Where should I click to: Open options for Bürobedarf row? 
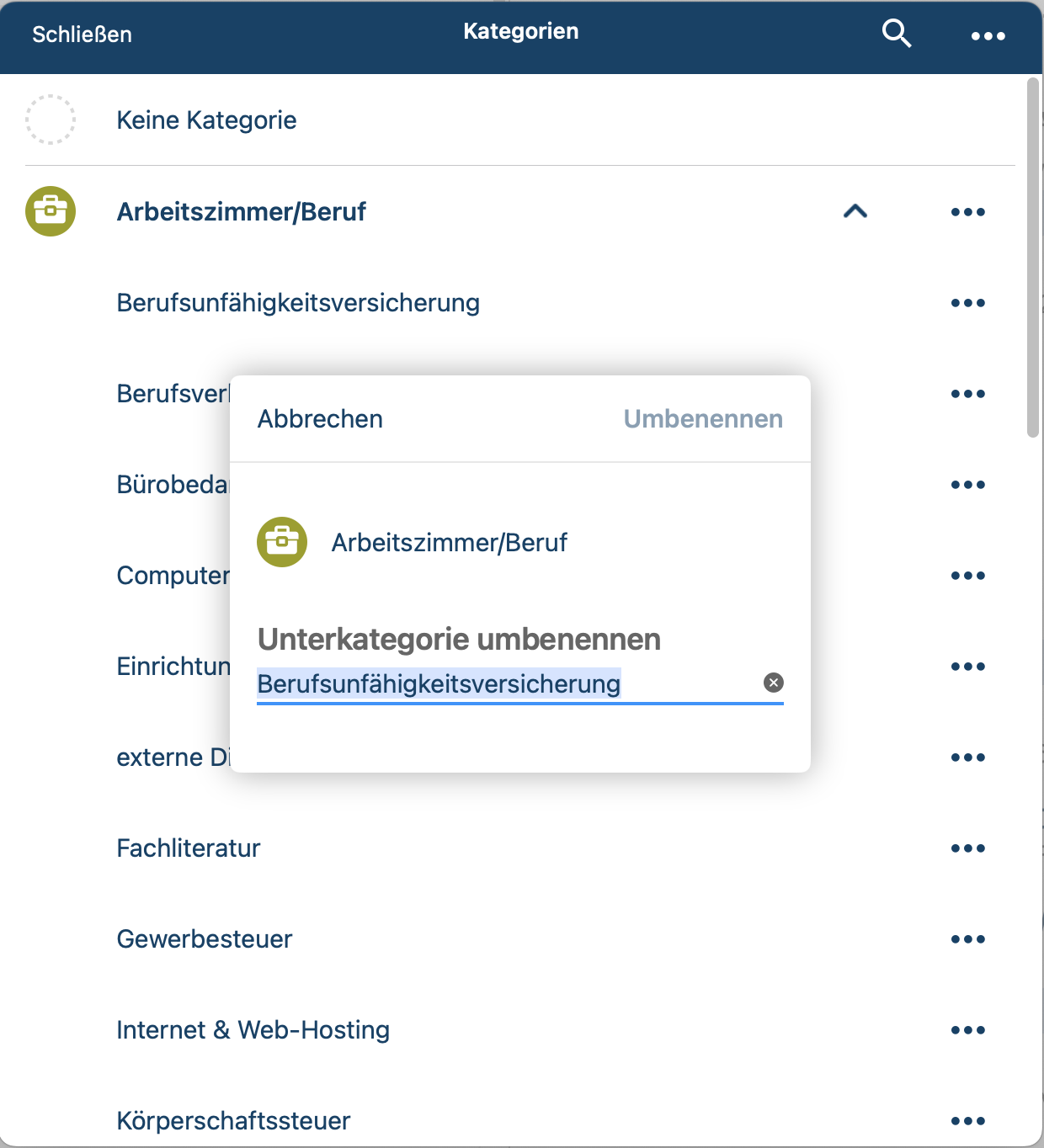[x=967, y=485]
